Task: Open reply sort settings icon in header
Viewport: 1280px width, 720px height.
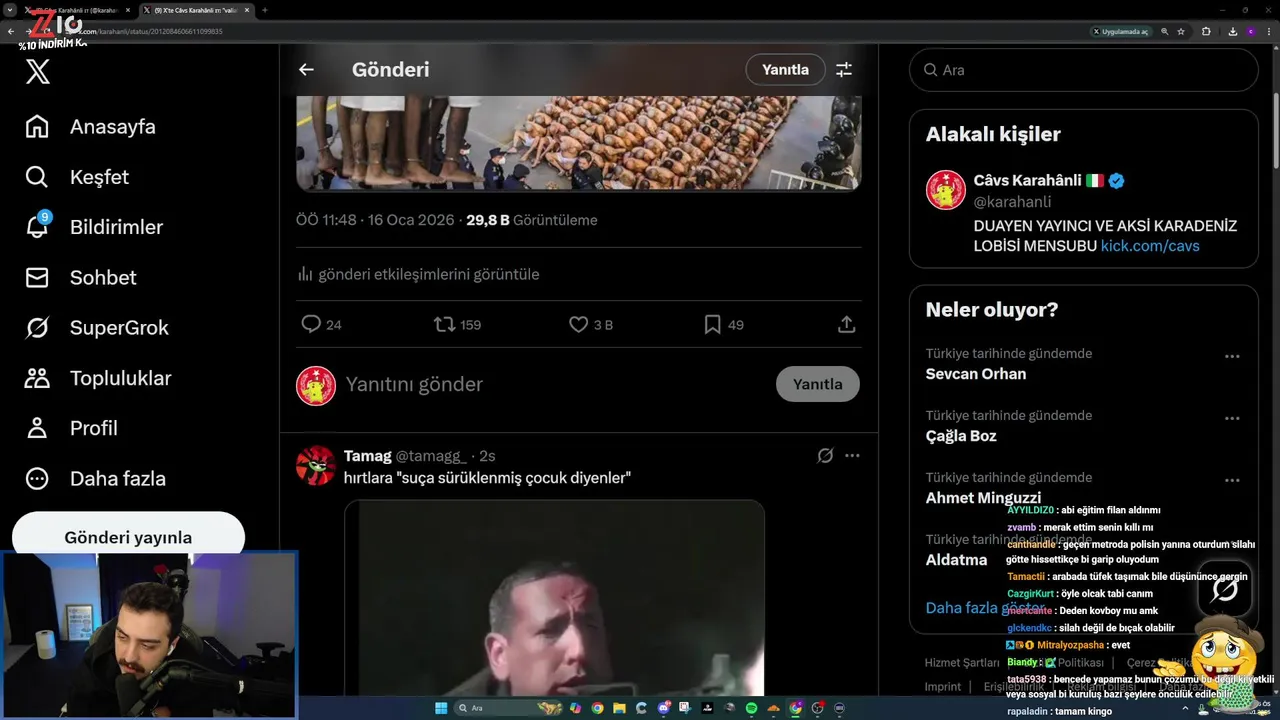Action: (844, 70)
